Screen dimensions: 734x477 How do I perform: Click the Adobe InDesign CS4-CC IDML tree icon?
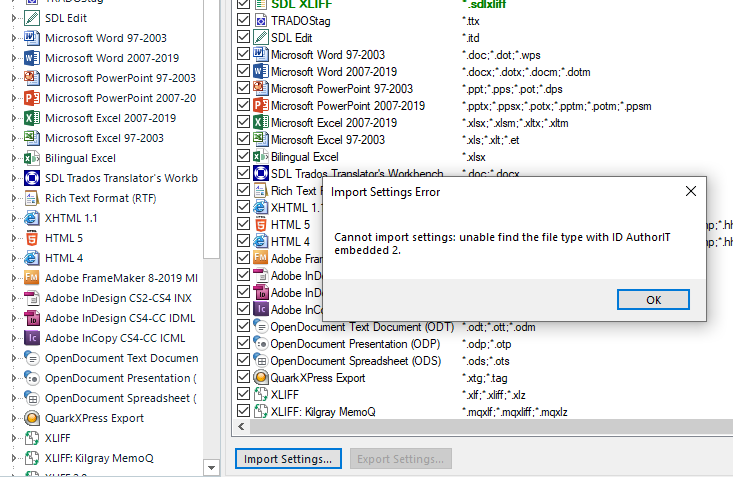(x=32, y=318)
